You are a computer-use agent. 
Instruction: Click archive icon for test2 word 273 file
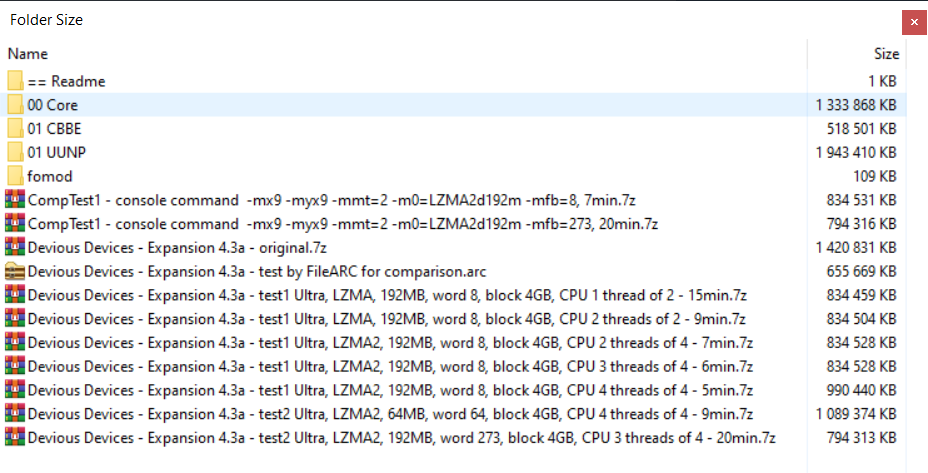coord(15,437)
